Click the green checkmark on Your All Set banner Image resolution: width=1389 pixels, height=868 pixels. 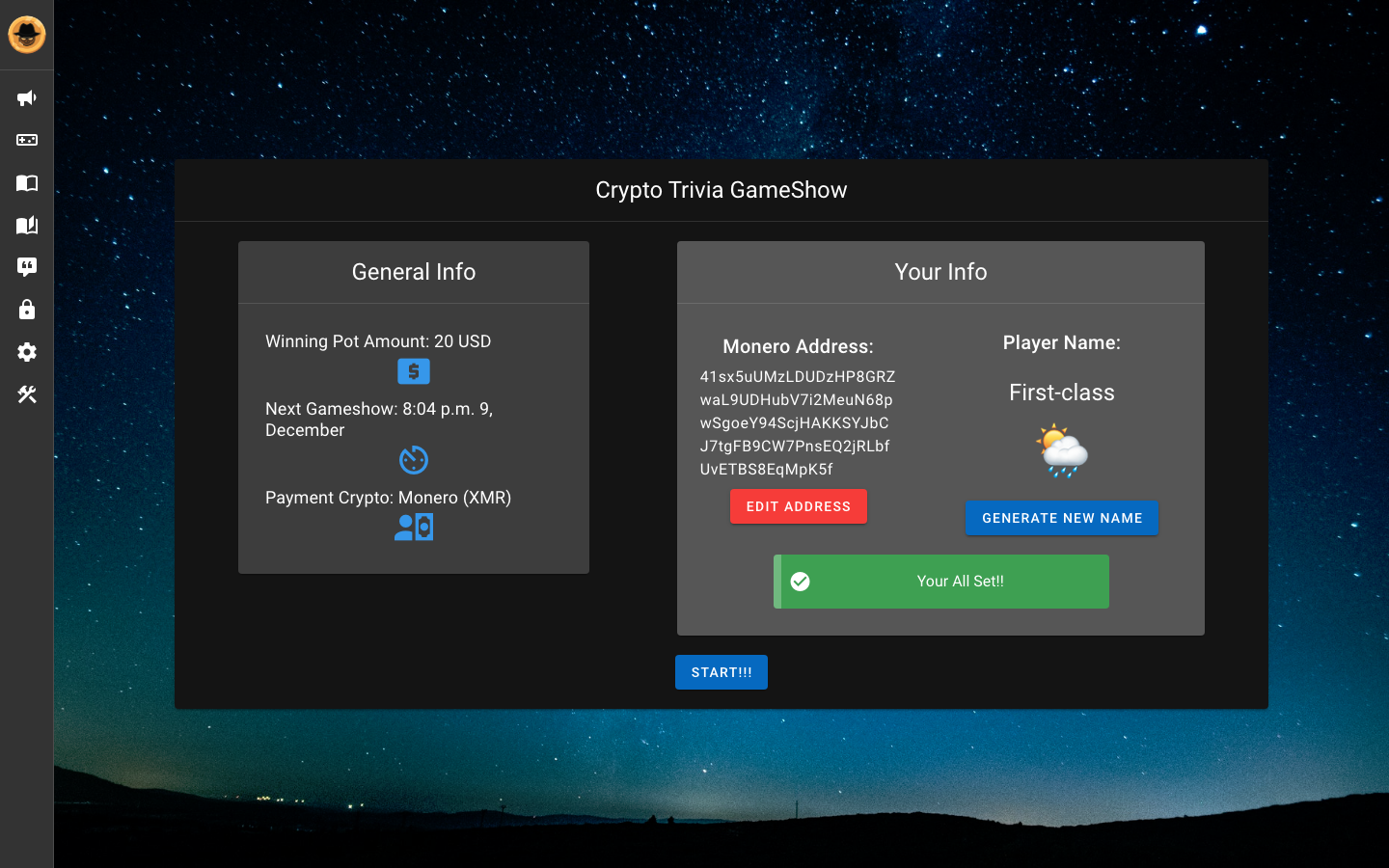(801, 581)
